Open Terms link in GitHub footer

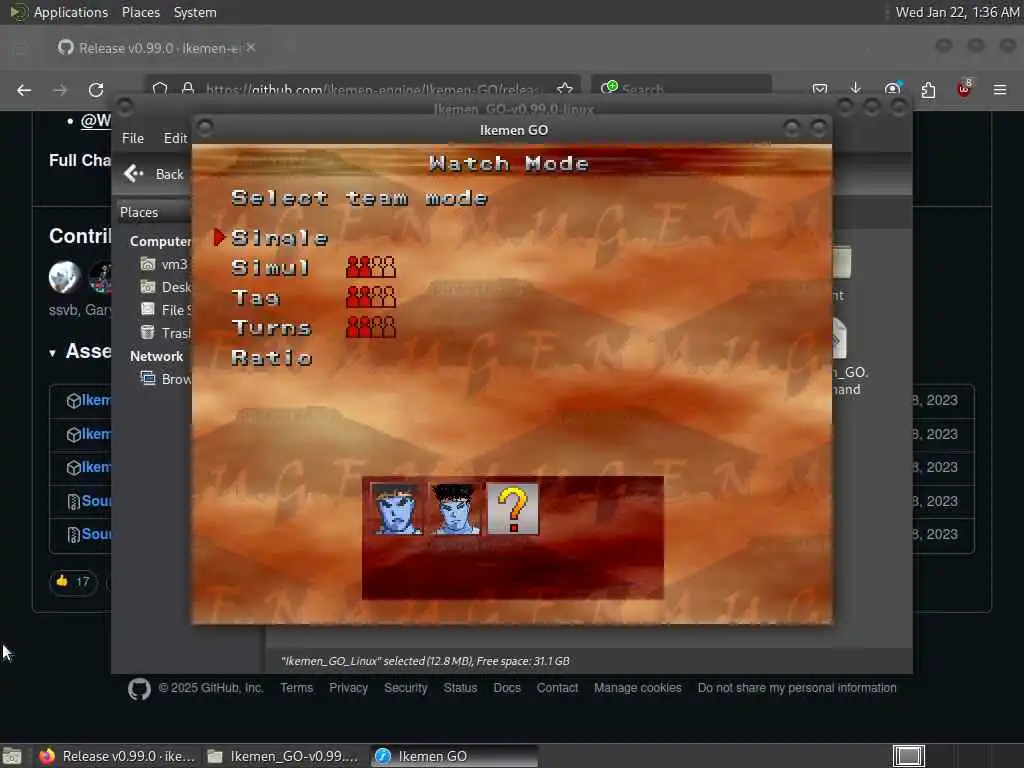pyautogui.click(x=296, y=688)
